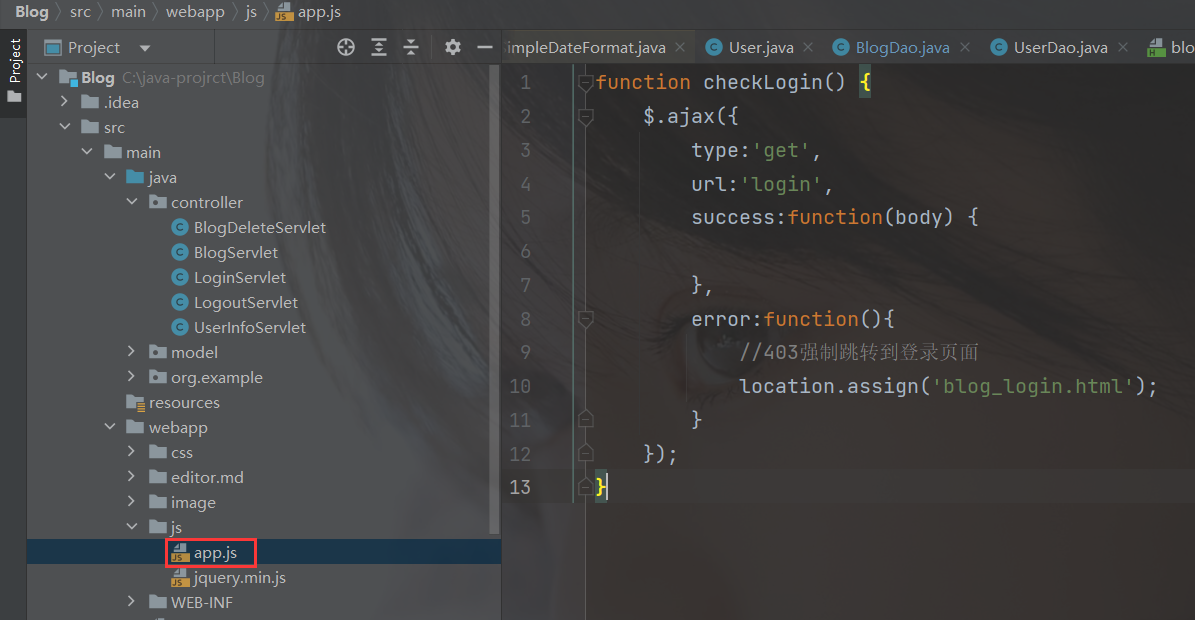Click the Project tree vertical scrollbar
The width and height of the screenshot is (1195, 620).
pyautogui.click(x=494, y=299)
